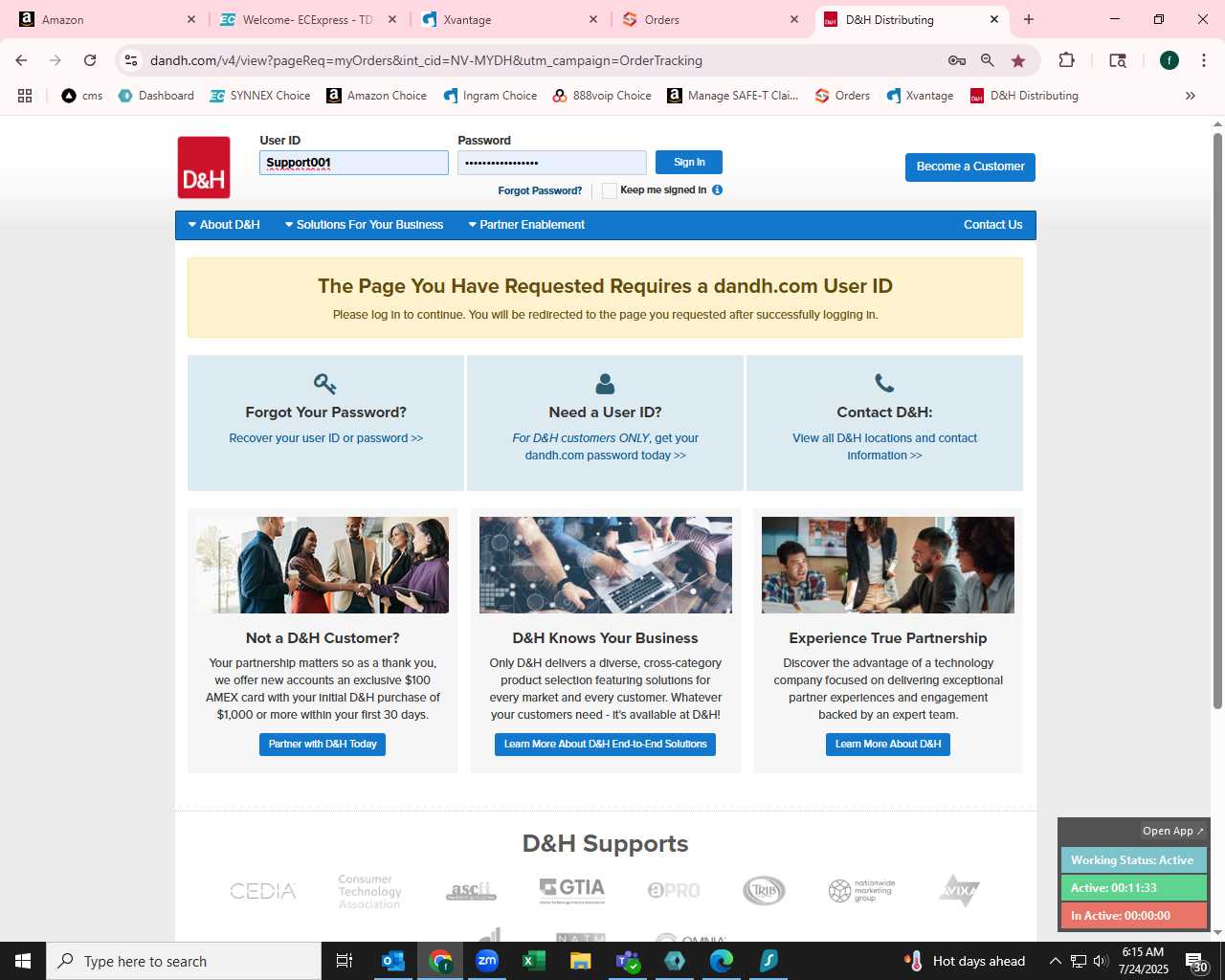The height and width of the screenshot is (980, 1225).
Task: Click the zoom magnifier icon in address bar
Action: (x=988, y=60)
